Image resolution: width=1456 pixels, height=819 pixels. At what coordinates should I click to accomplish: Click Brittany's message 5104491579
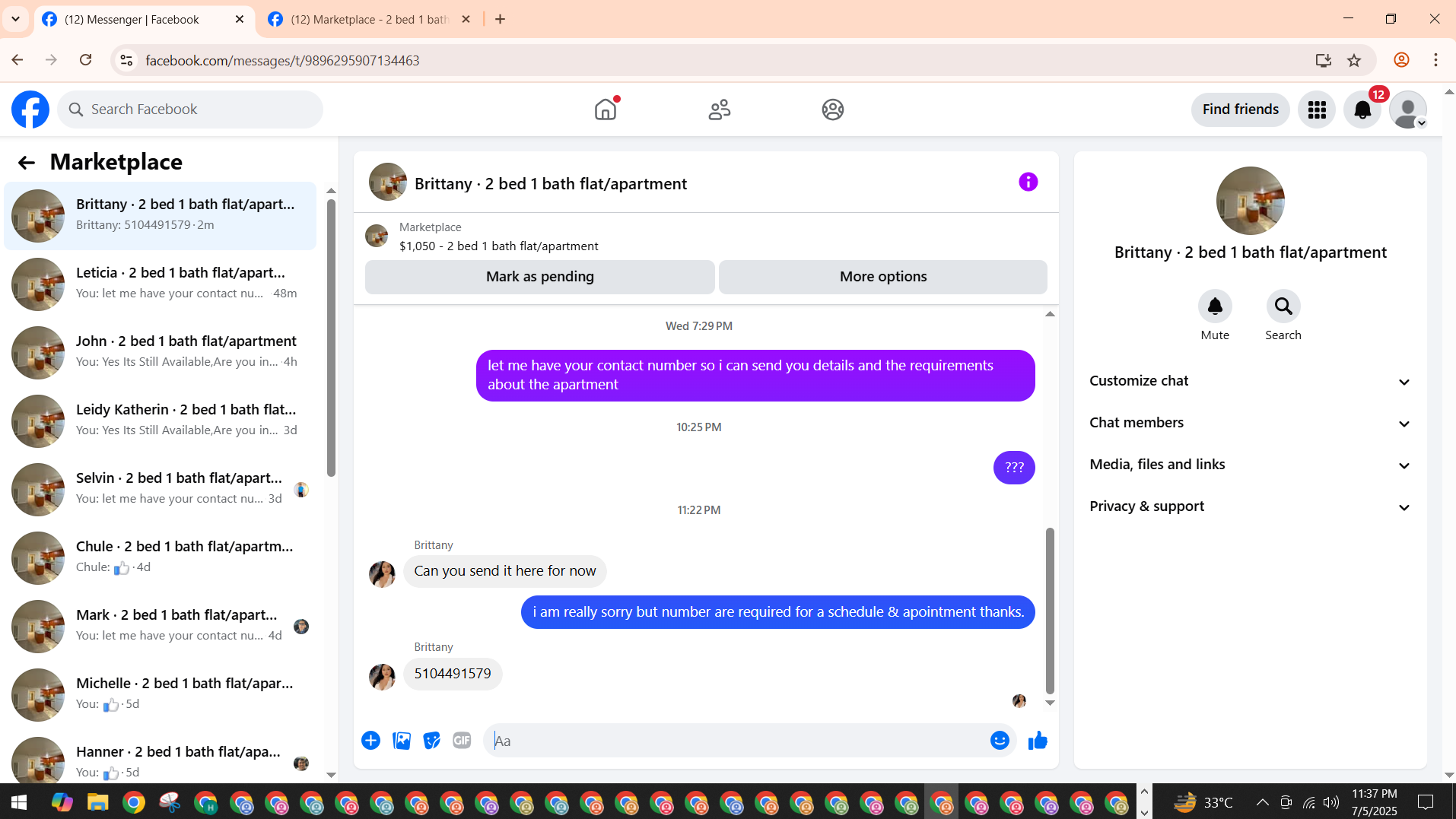tap(453, 674)
